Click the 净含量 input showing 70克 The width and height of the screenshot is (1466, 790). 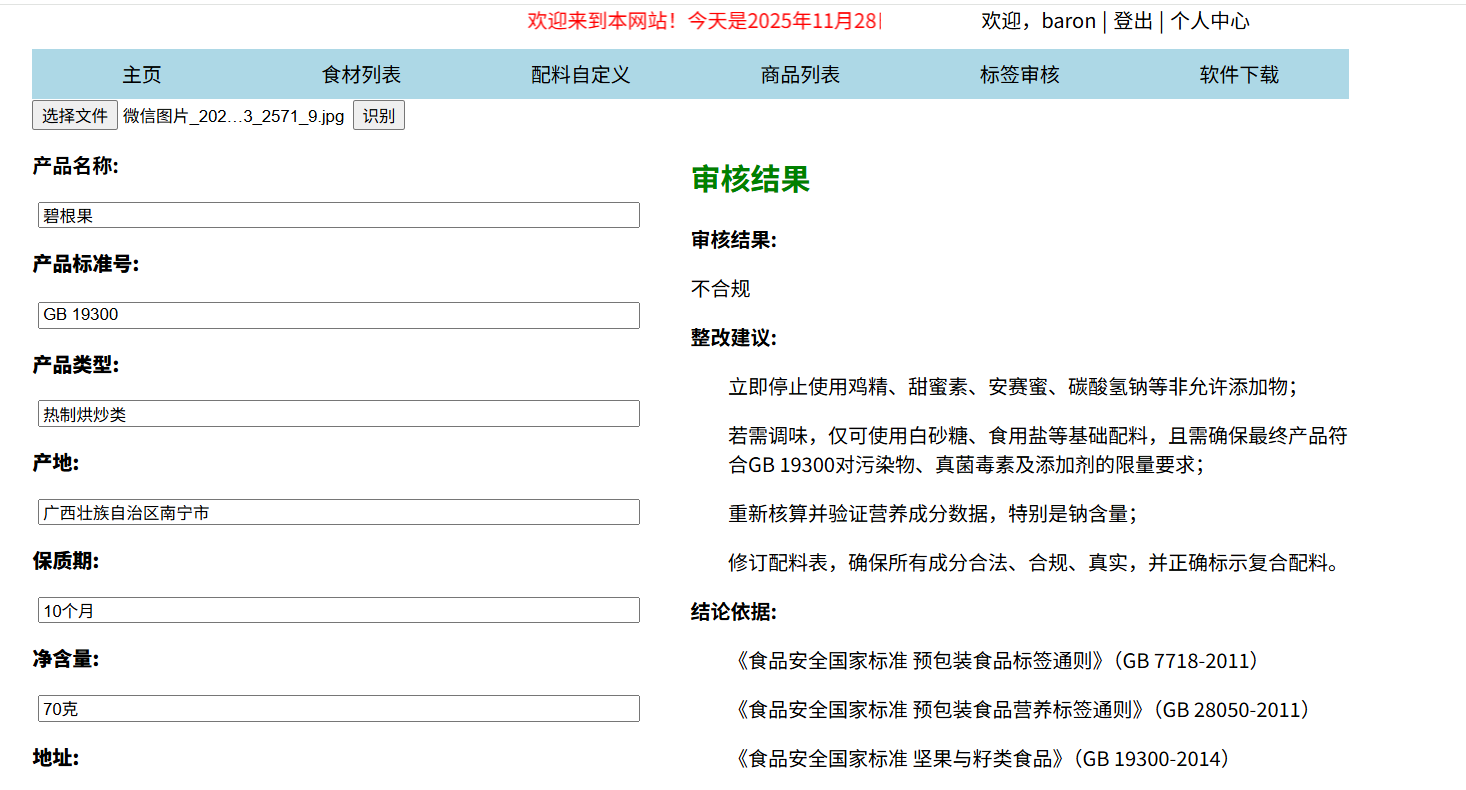[339, 709]
